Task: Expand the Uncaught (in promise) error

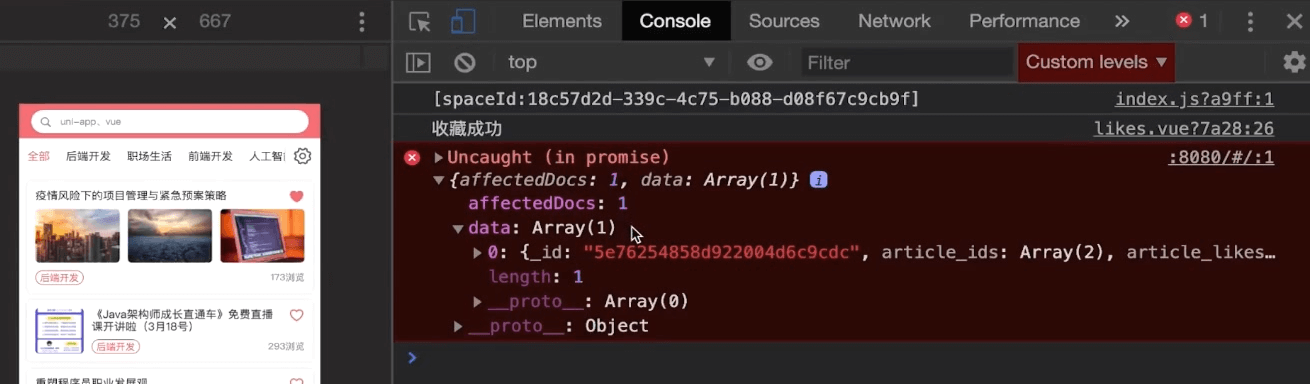Action: [x=438, y=157]
